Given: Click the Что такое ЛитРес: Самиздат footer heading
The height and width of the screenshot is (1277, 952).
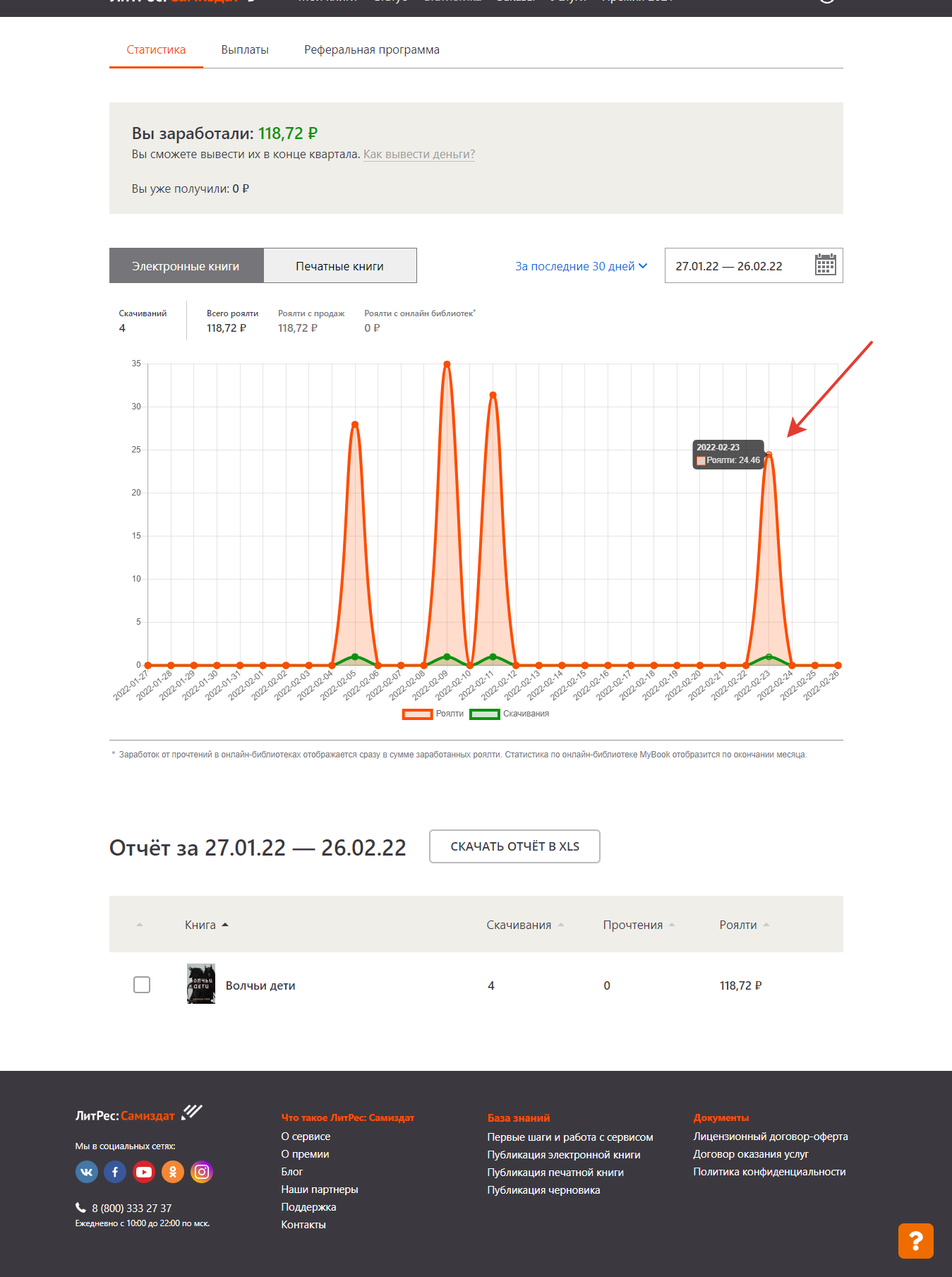Looking at the screenshot, I should [348, 1117].
